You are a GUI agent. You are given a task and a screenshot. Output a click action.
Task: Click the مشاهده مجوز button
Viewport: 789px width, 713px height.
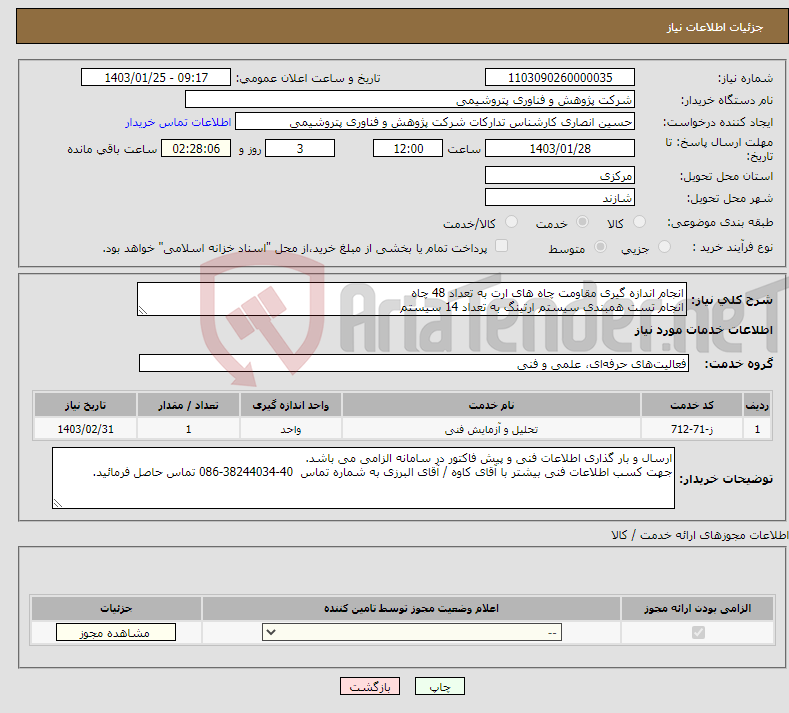(116, 632)
